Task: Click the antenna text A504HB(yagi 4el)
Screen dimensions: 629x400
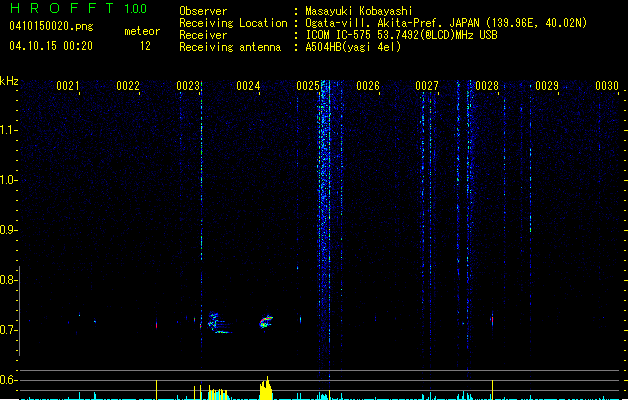Action: tap(353, 47)
